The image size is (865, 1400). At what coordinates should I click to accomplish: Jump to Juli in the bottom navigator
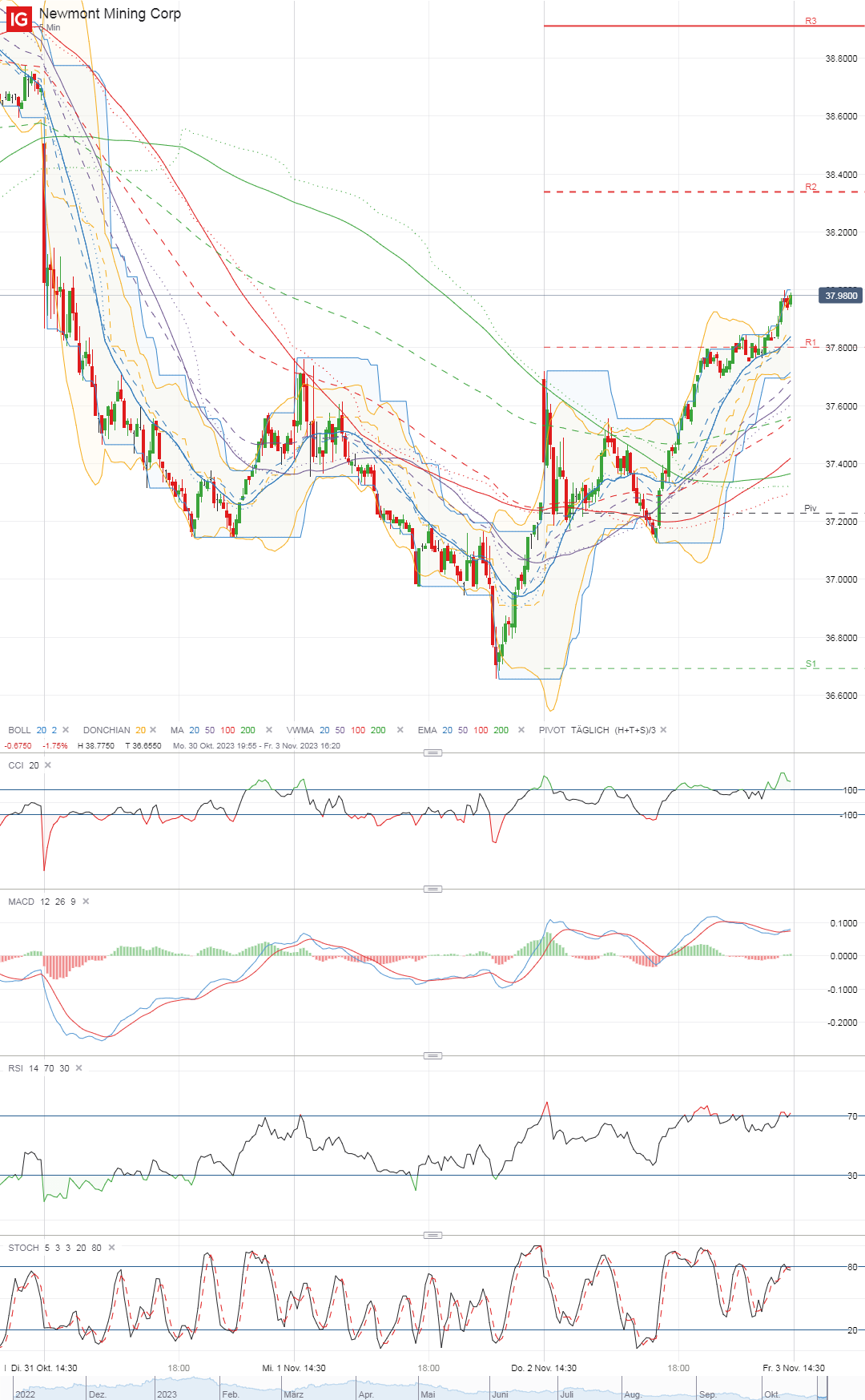(566, 1394)
